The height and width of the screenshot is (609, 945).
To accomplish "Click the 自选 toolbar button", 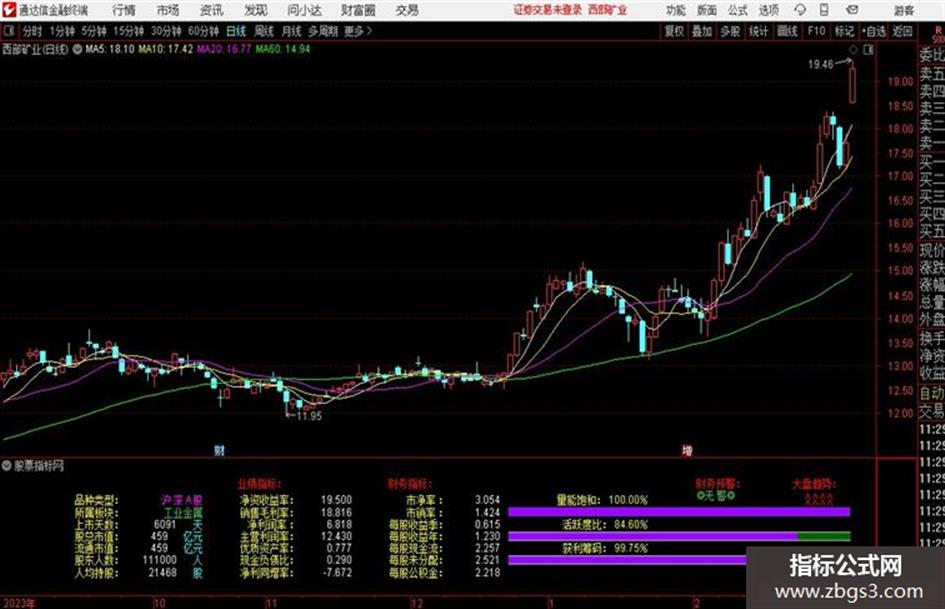I will click(x=874, y=31).
